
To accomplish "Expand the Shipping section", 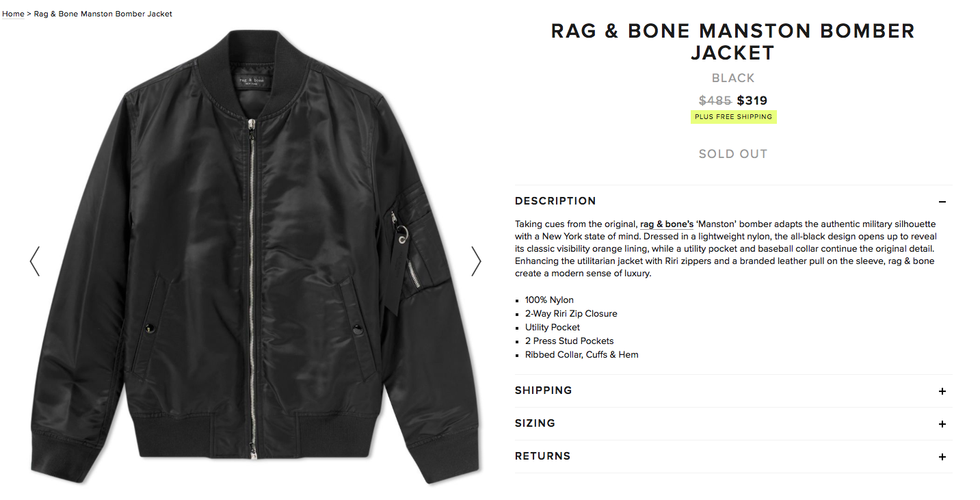I will coord(543,390).
